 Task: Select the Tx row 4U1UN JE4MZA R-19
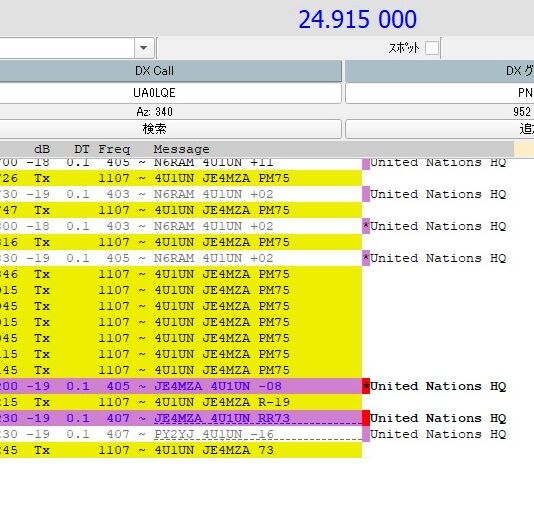click(x=181, y=402)
